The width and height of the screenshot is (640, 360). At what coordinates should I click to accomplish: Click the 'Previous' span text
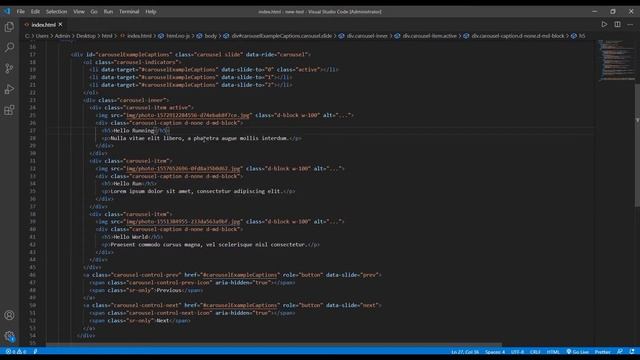pyautogui.click(x=169, y=291)
